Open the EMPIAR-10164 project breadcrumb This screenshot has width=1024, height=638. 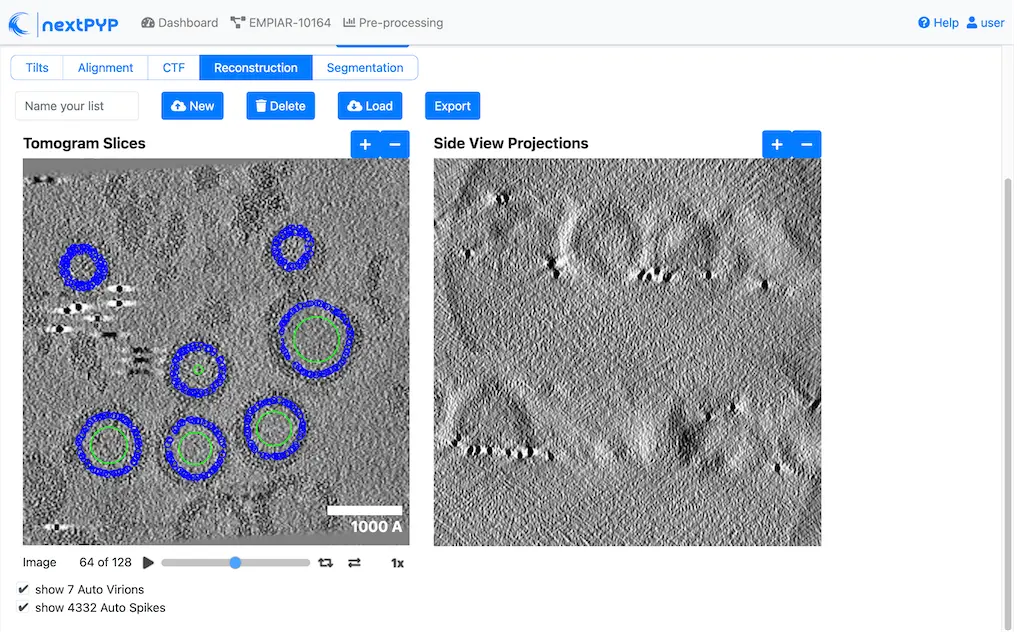[280, 23]
